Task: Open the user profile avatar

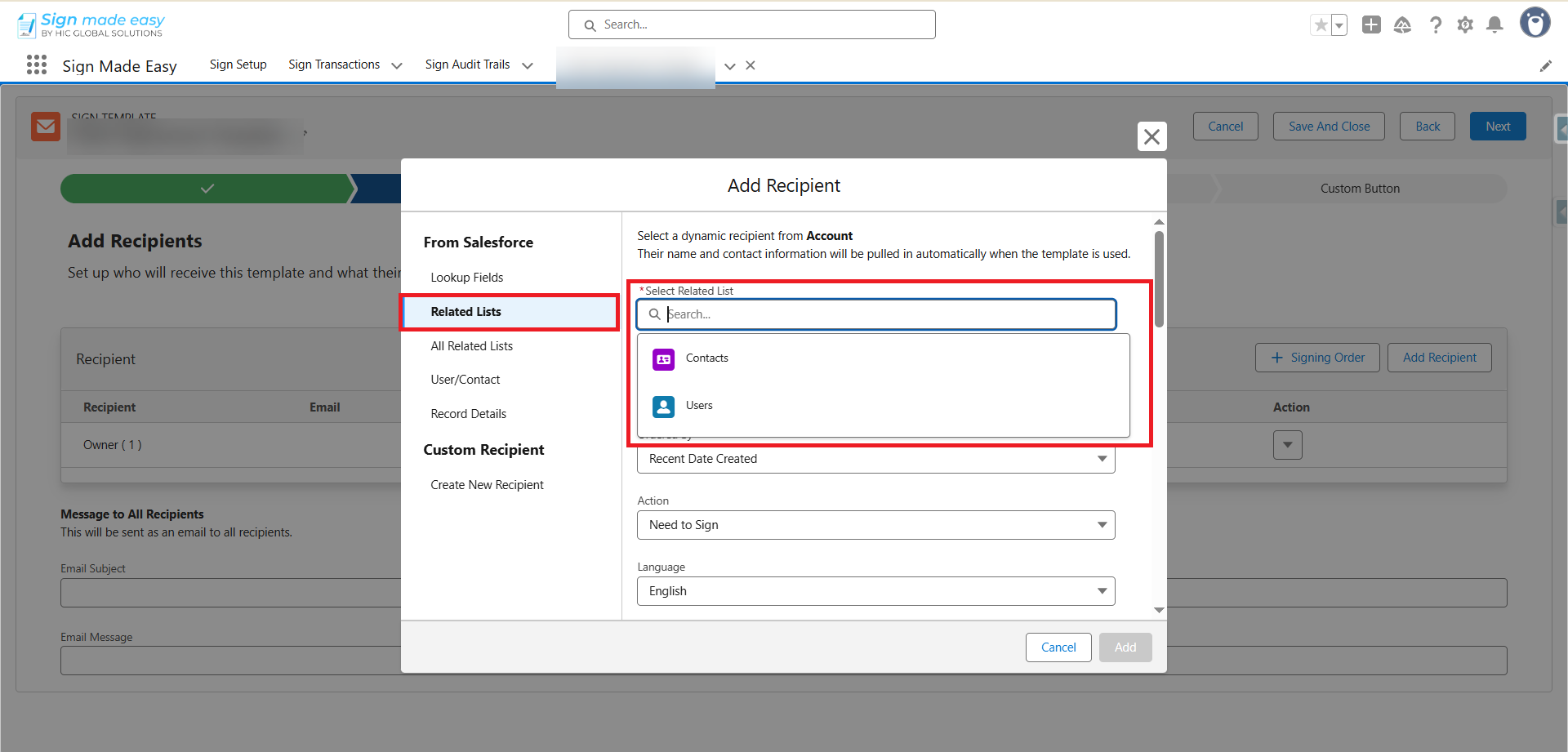Action: 1535,23
